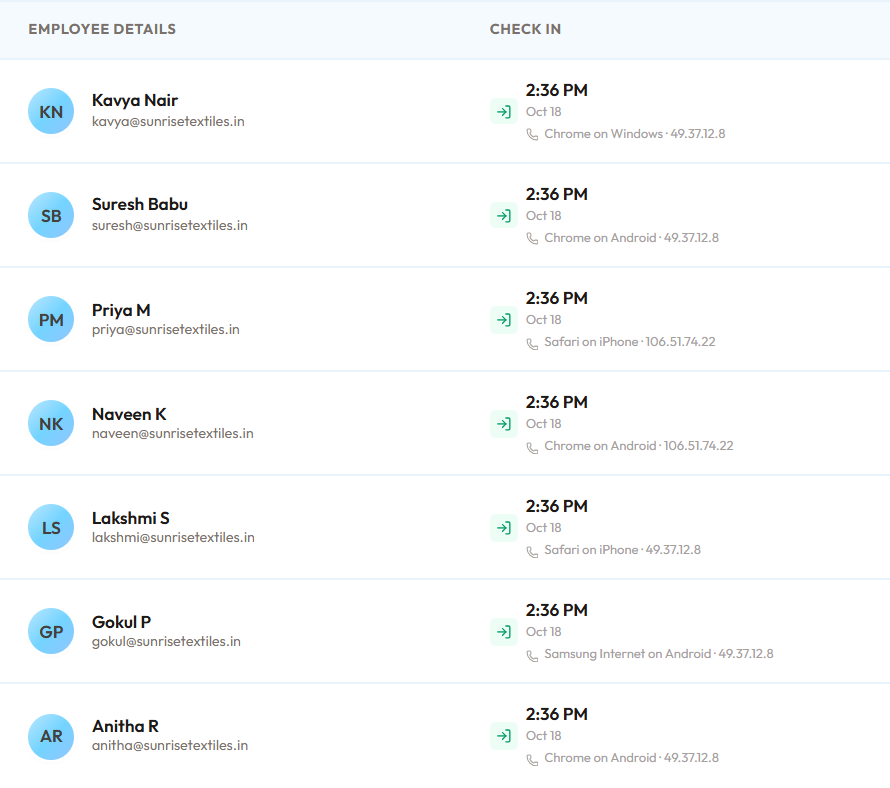This screenshot has width=890, height=788.
Task: Click Kavya Nair's 2:36 PM check-in time
Action: [x=556, y=90]
